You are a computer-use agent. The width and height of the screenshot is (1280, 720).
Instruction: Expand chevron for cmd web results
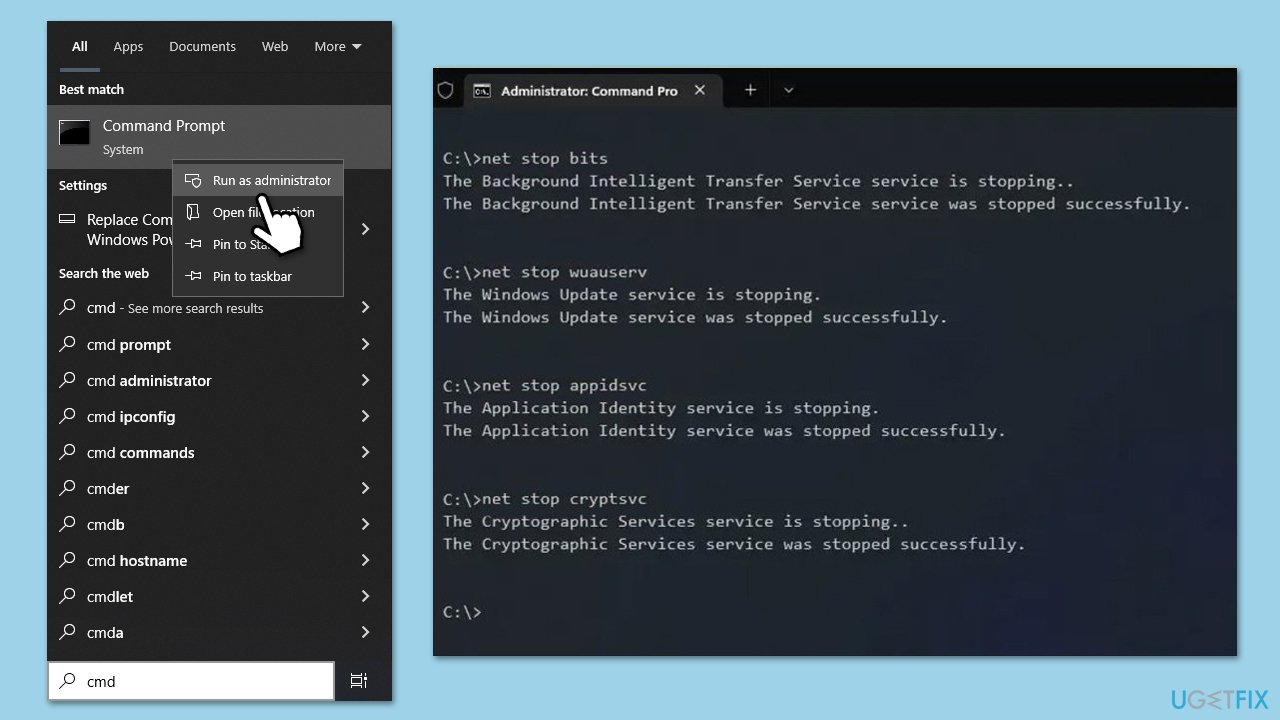tap(366, 308)
